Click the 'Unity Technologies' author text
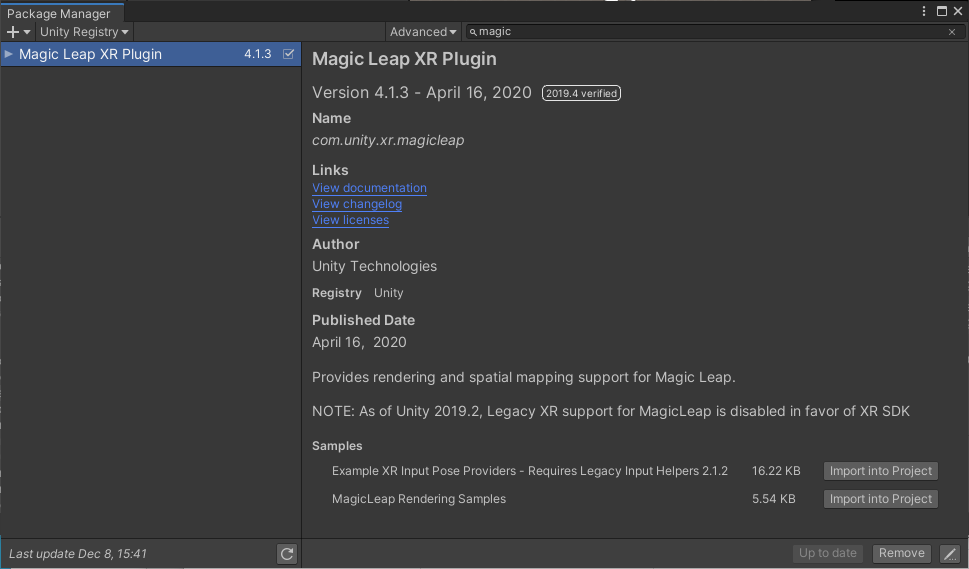The image size is (969, 569). pyautogui.click(x=374, y=266)
